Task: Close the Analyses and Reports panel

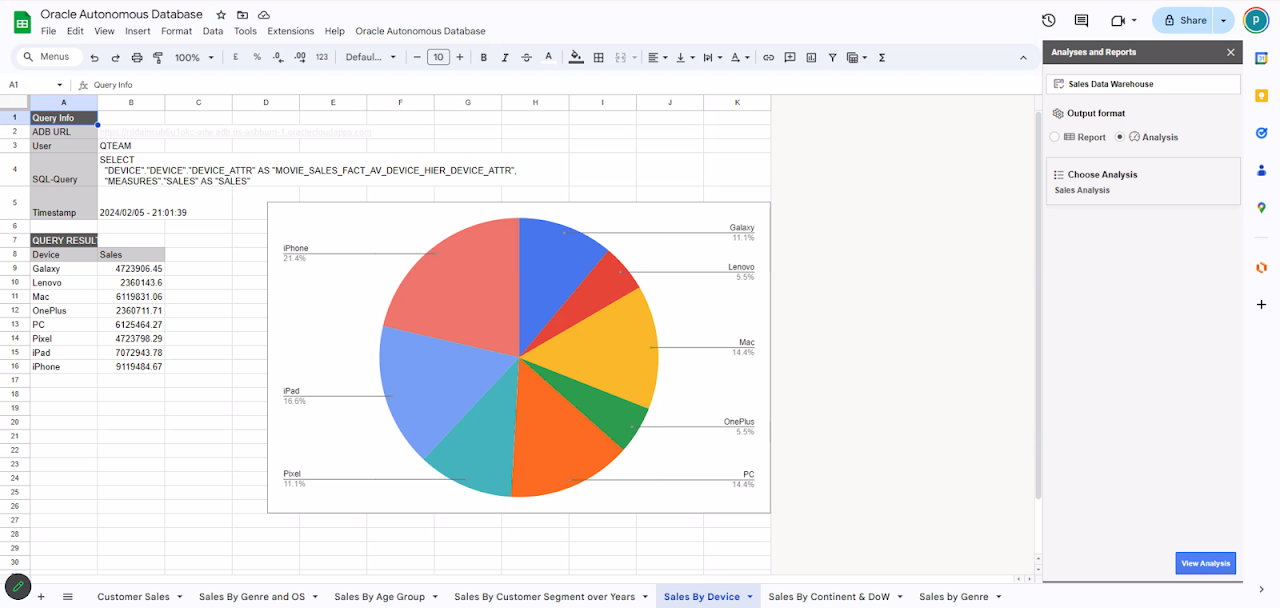Action: (x=1231, y=52)
